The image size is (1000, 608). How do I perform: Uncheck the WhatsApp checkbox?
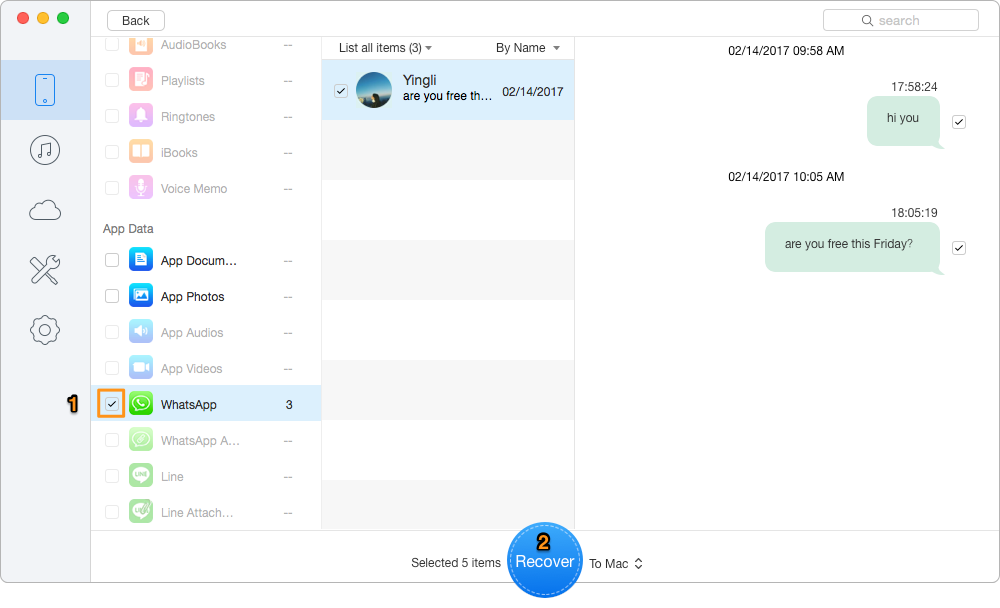pyautogui.click(x=111, y=404)
